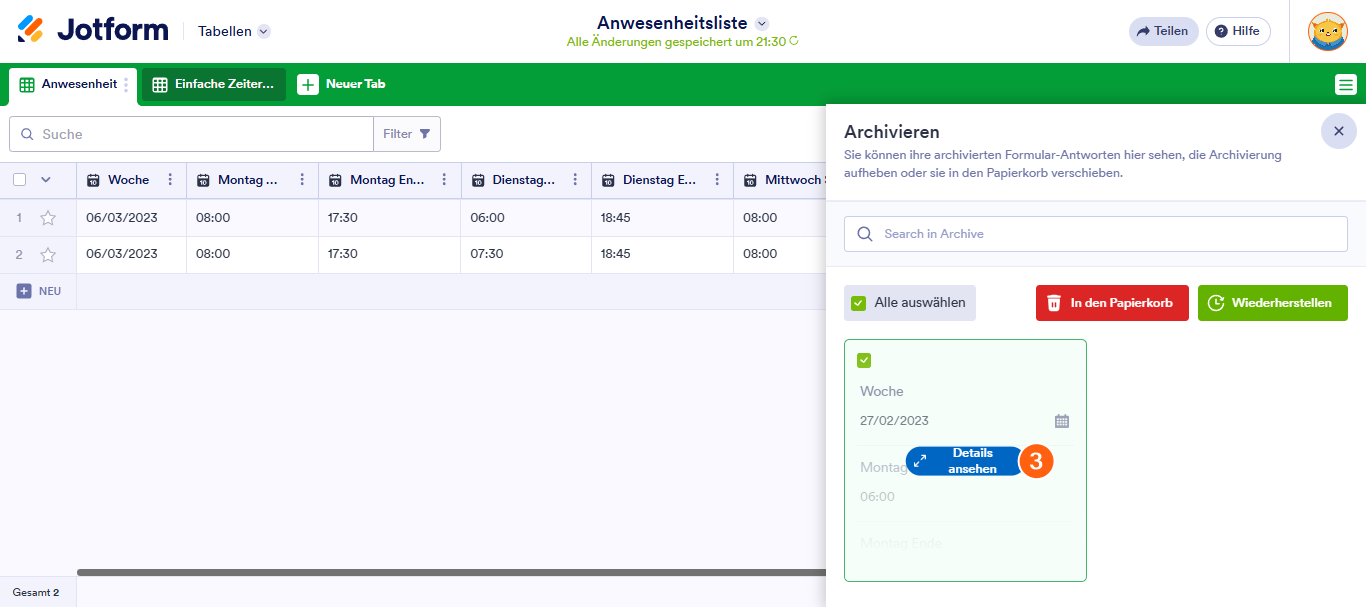
Task: Click the Teilen share button
Action: pyautogui.click(x=1163, y=31)
